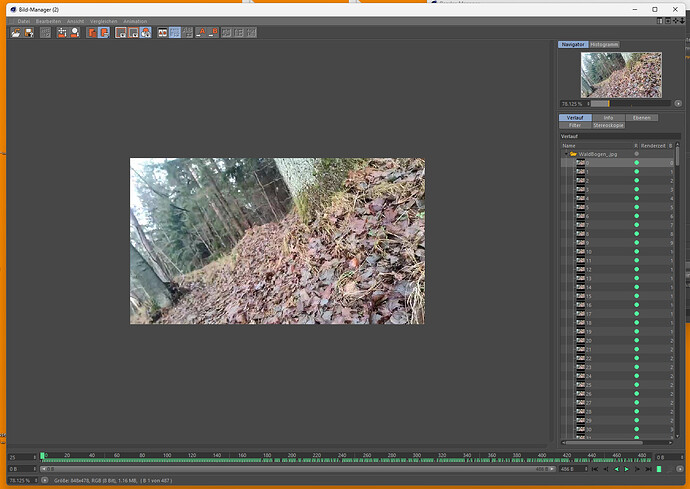Click the green render dot for frame 3

point(636,190)
